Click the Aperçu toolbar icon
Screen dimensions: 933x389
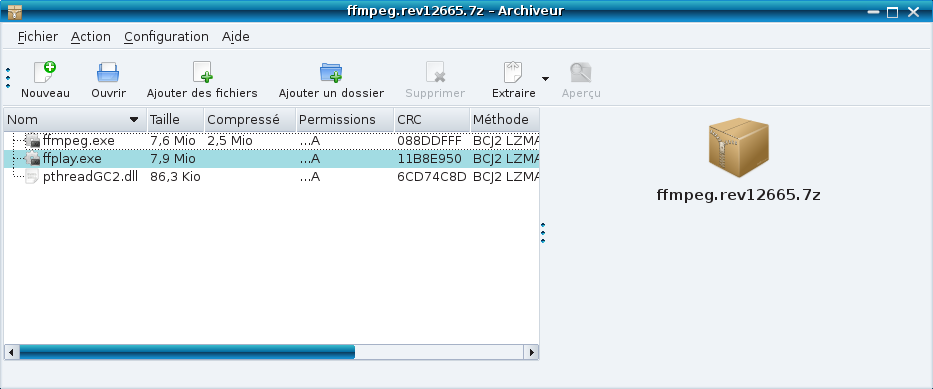(x=581, y=73)
